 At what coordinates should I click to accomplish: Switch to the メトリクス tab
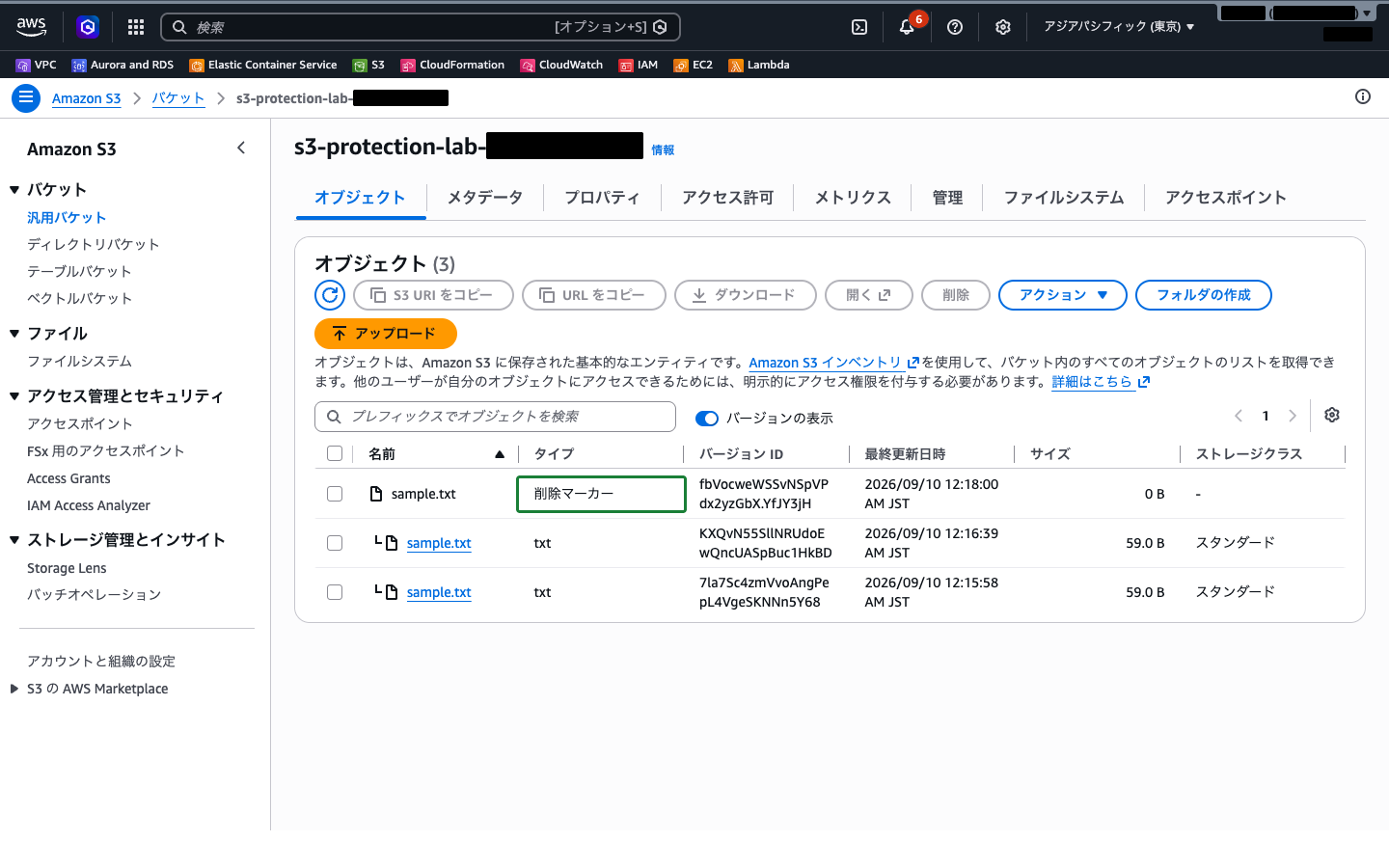(853, 198)
